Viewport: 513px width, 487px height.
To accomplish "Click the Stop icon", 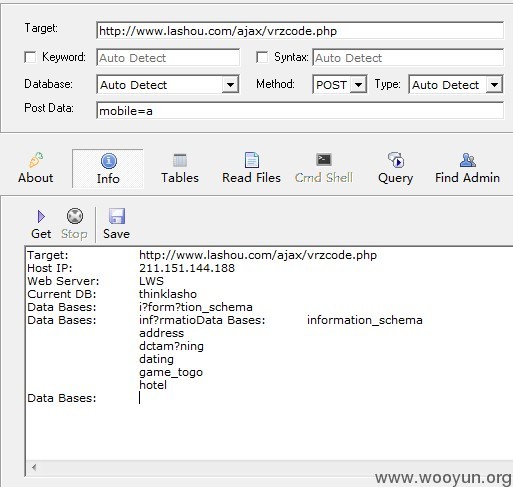I will click(75, 216).
